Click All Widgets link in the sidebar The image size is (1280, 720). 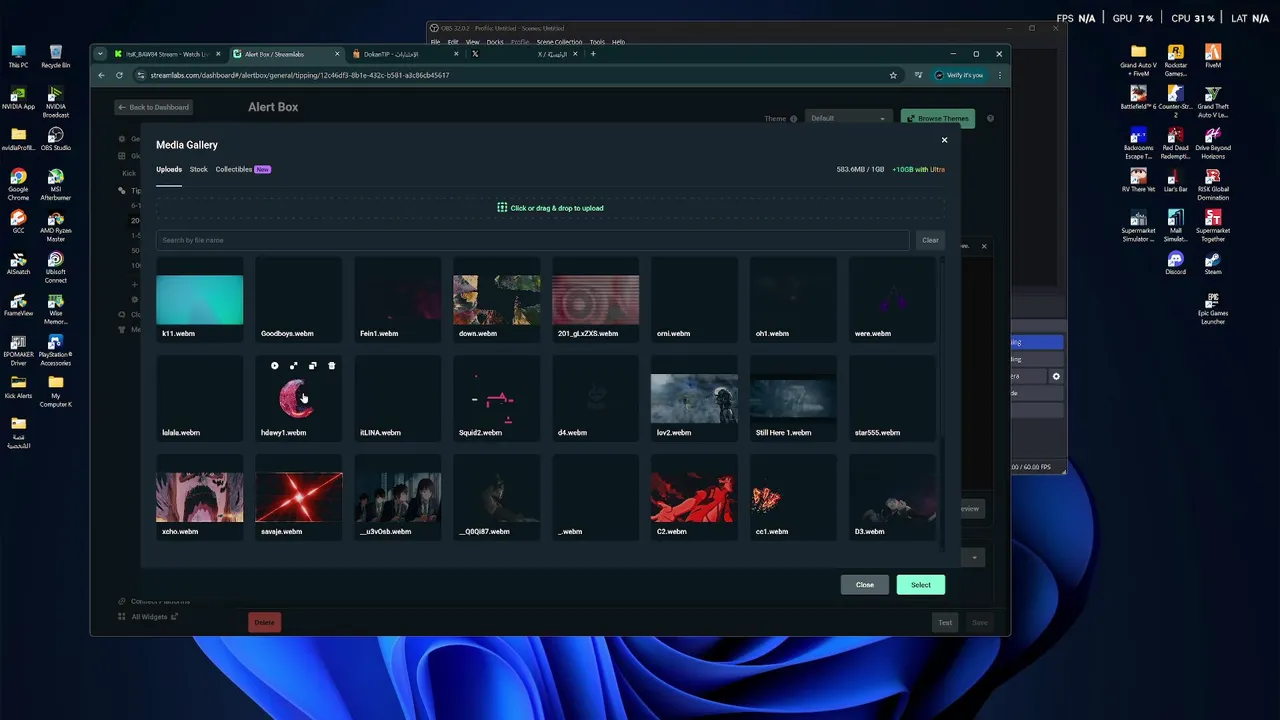coord(149,617)
